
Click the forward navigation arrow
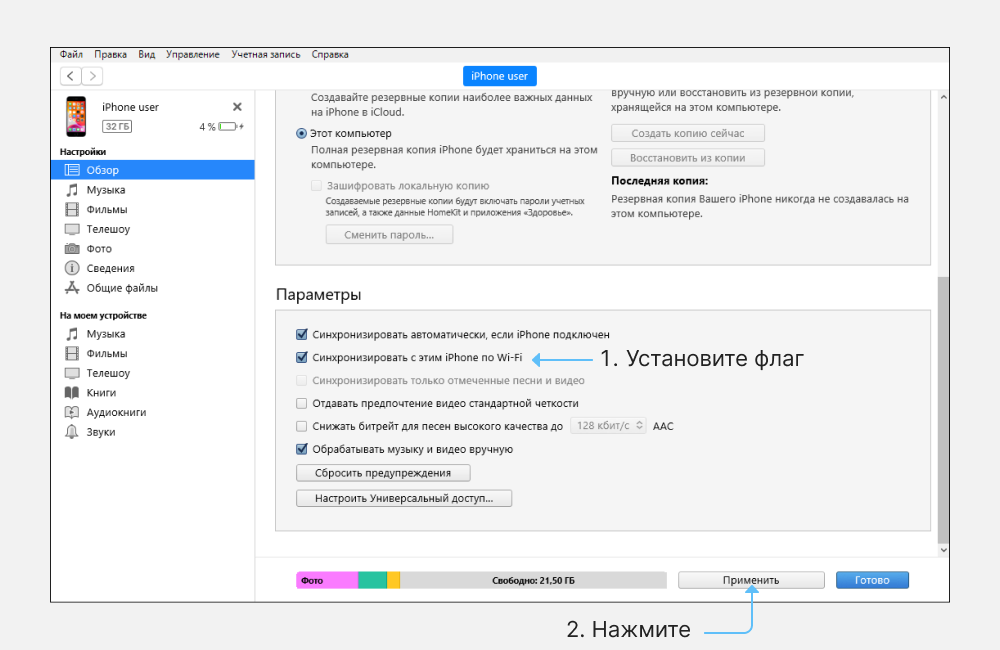tap(92, 76)
